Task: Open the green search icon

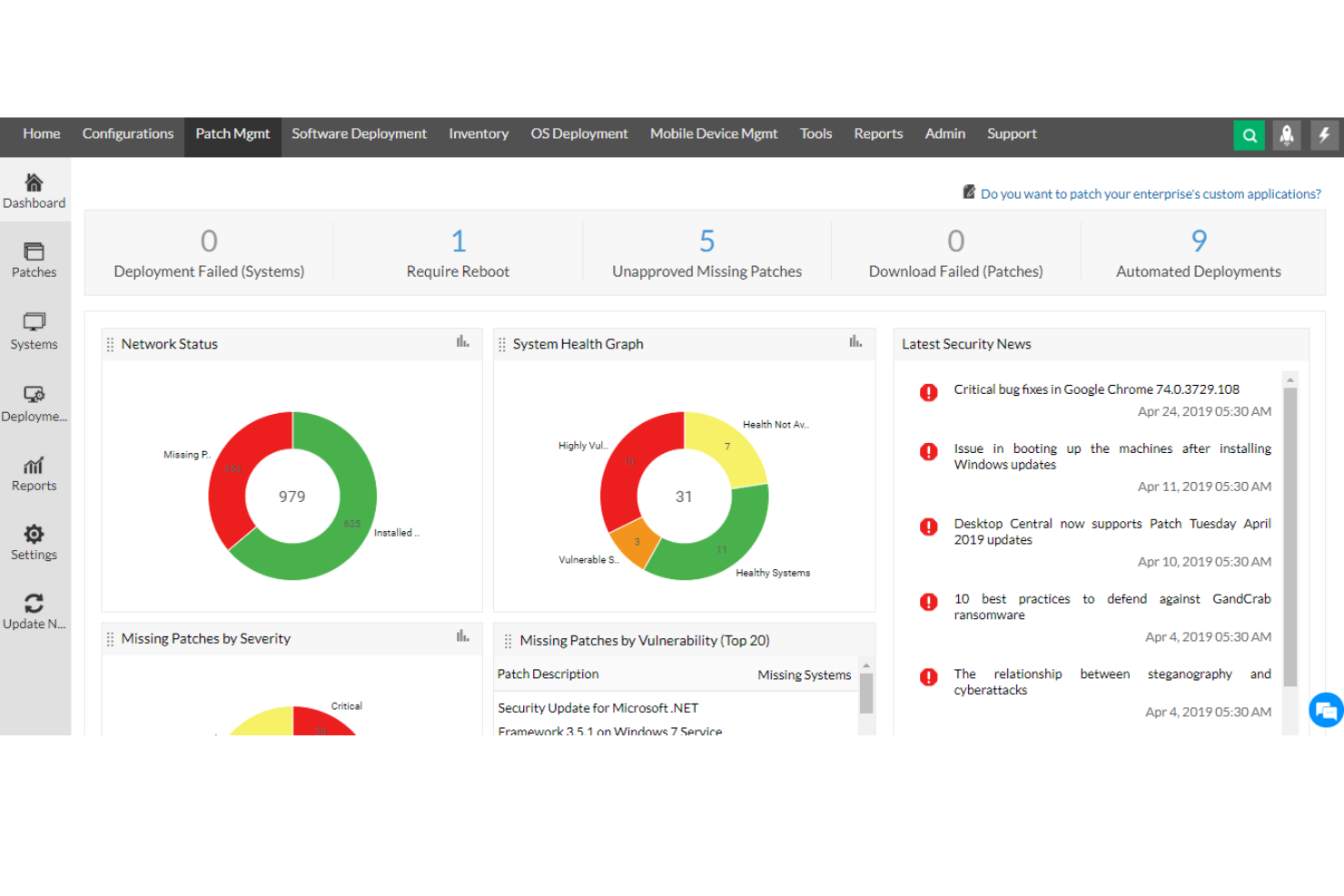Action: click(x=1250, y=134)
